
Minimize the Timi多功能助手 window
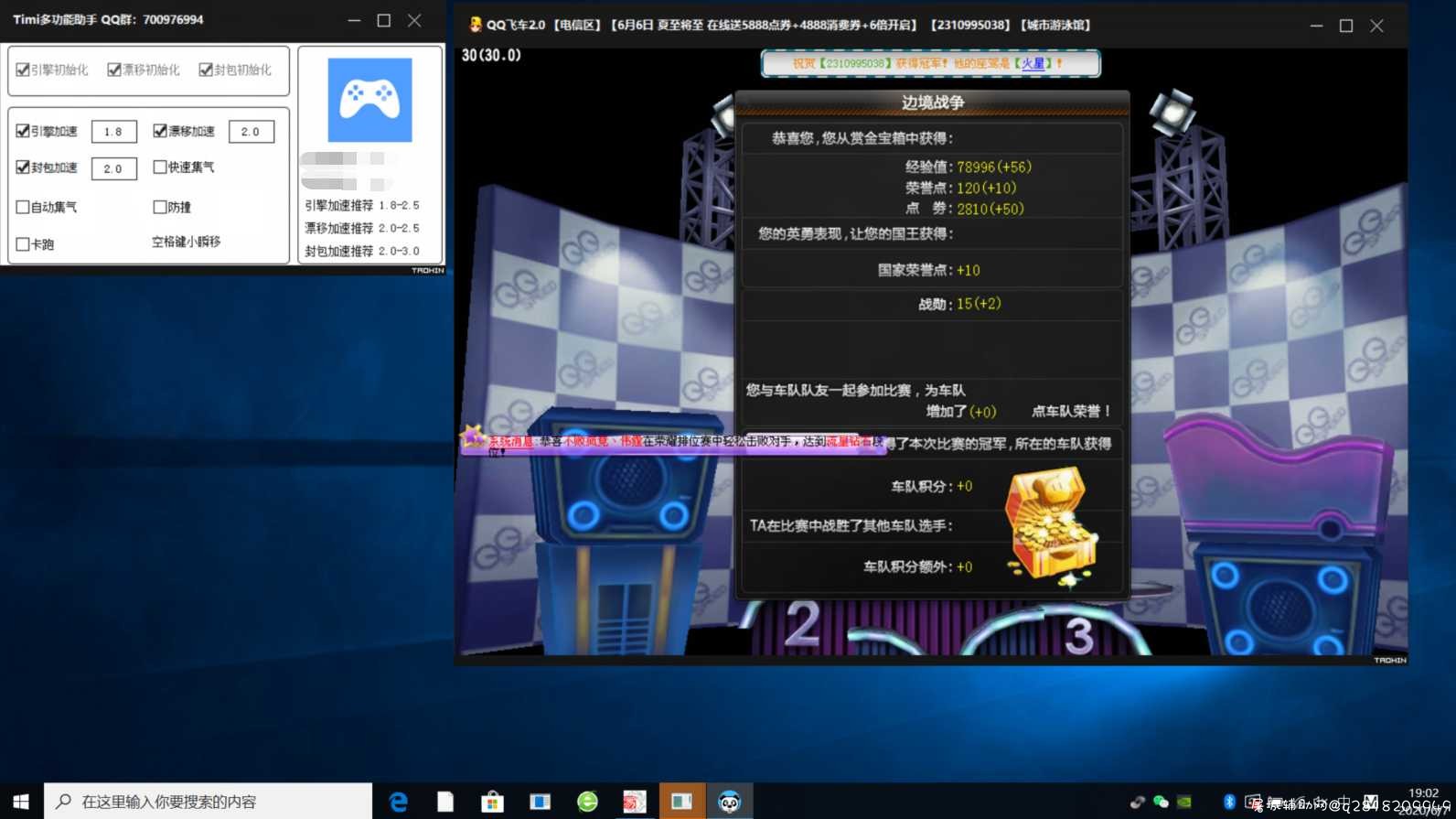(354, 20)
